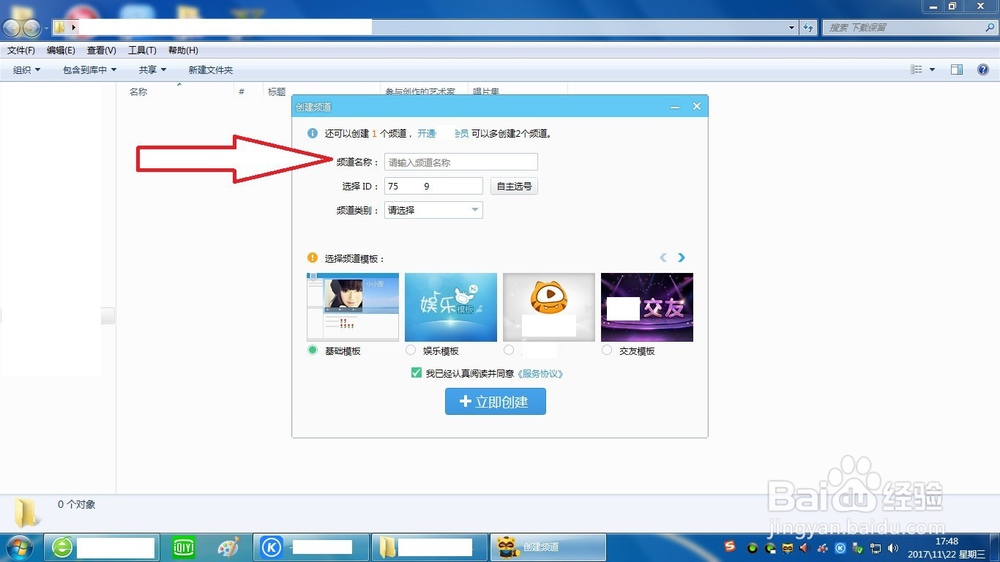Viewport: 1000px width, 562px height.
Task: Pick the 交友模板 thumbnail
Action: [x=647, y=307]
